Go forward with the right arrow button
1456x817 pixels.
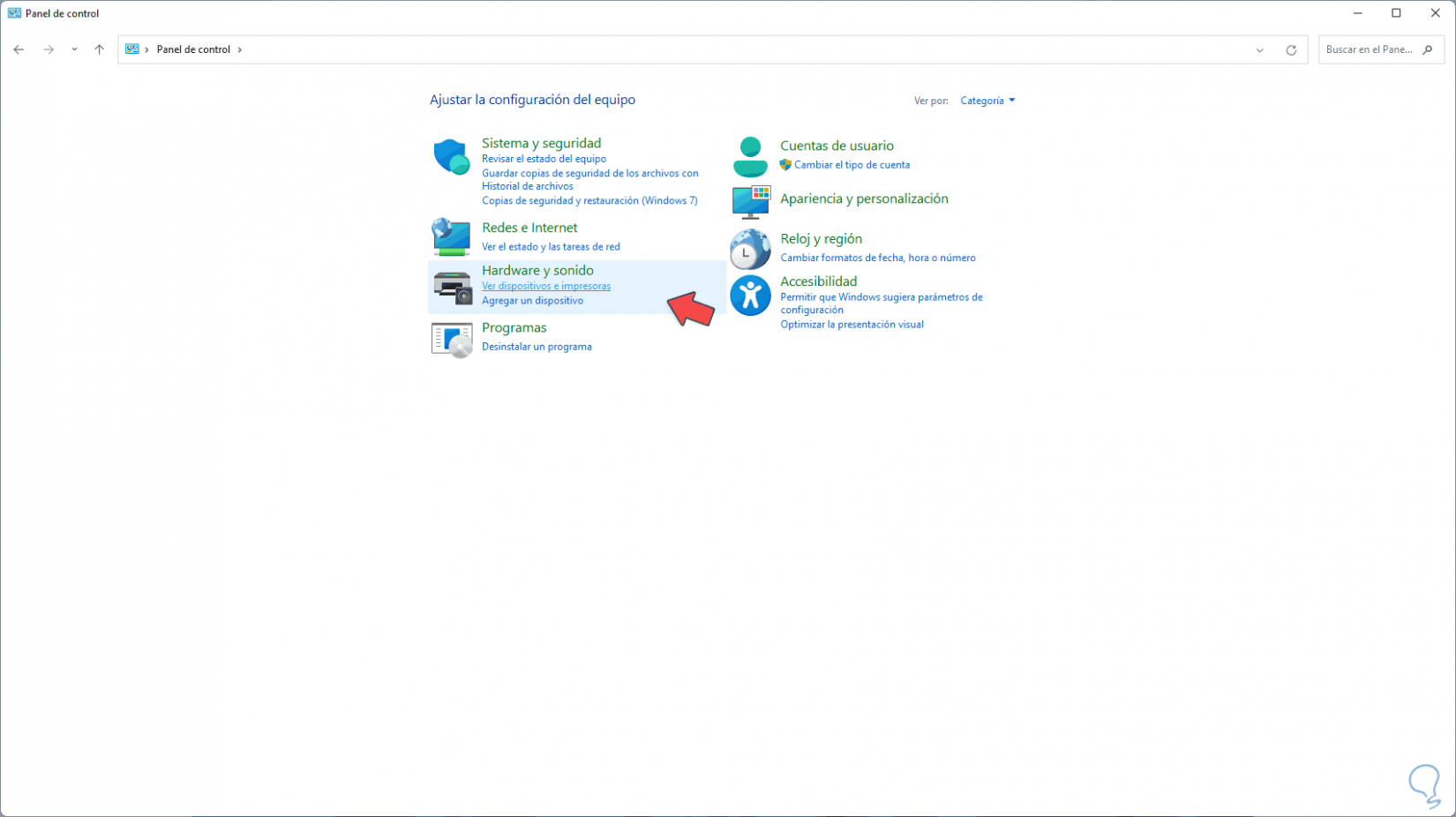tap(49, 49)
